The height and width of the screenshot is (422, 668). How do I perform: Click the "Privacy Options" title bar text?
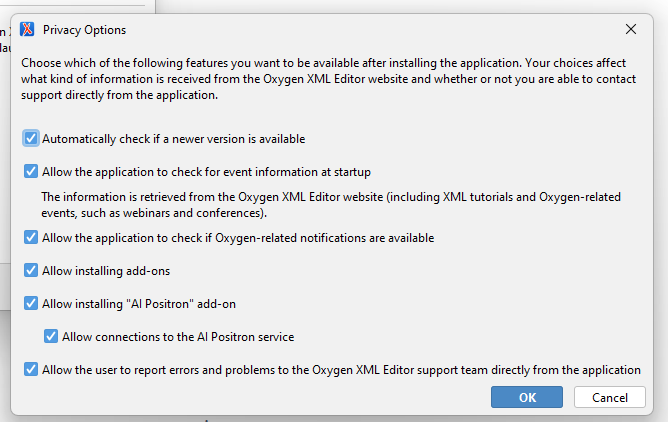pos(84,29)
